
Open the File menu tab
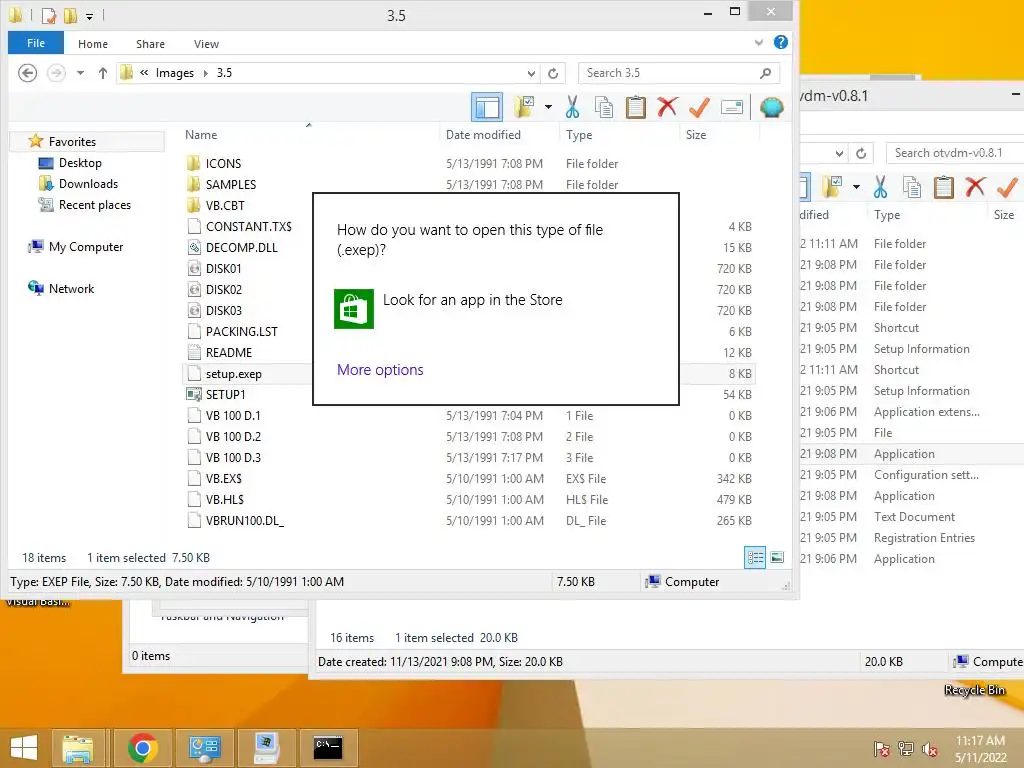[36, 43]
